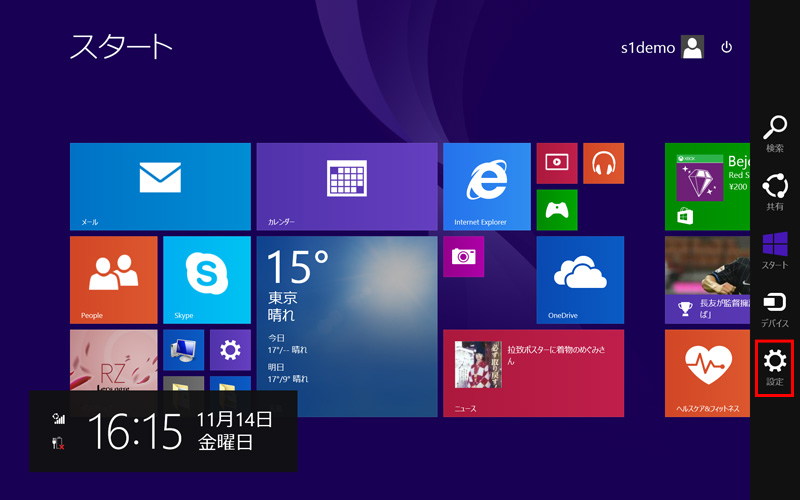Click the Skype tile label text
This screenshot has width=800, height=500.
184,315
